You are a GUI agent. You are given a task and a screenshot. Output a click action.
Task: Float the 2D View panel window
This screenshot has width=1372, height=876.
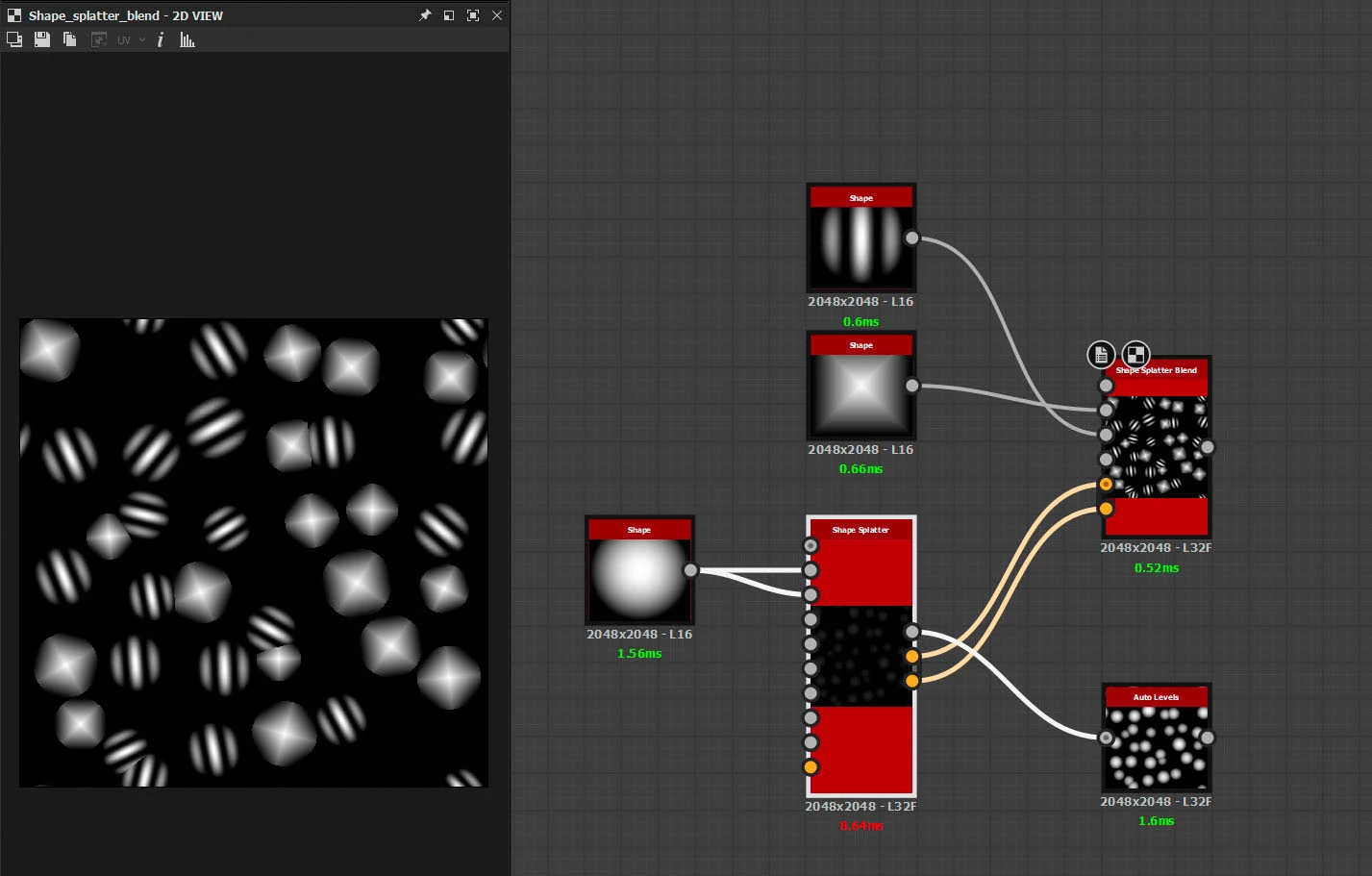click(449, 15)
